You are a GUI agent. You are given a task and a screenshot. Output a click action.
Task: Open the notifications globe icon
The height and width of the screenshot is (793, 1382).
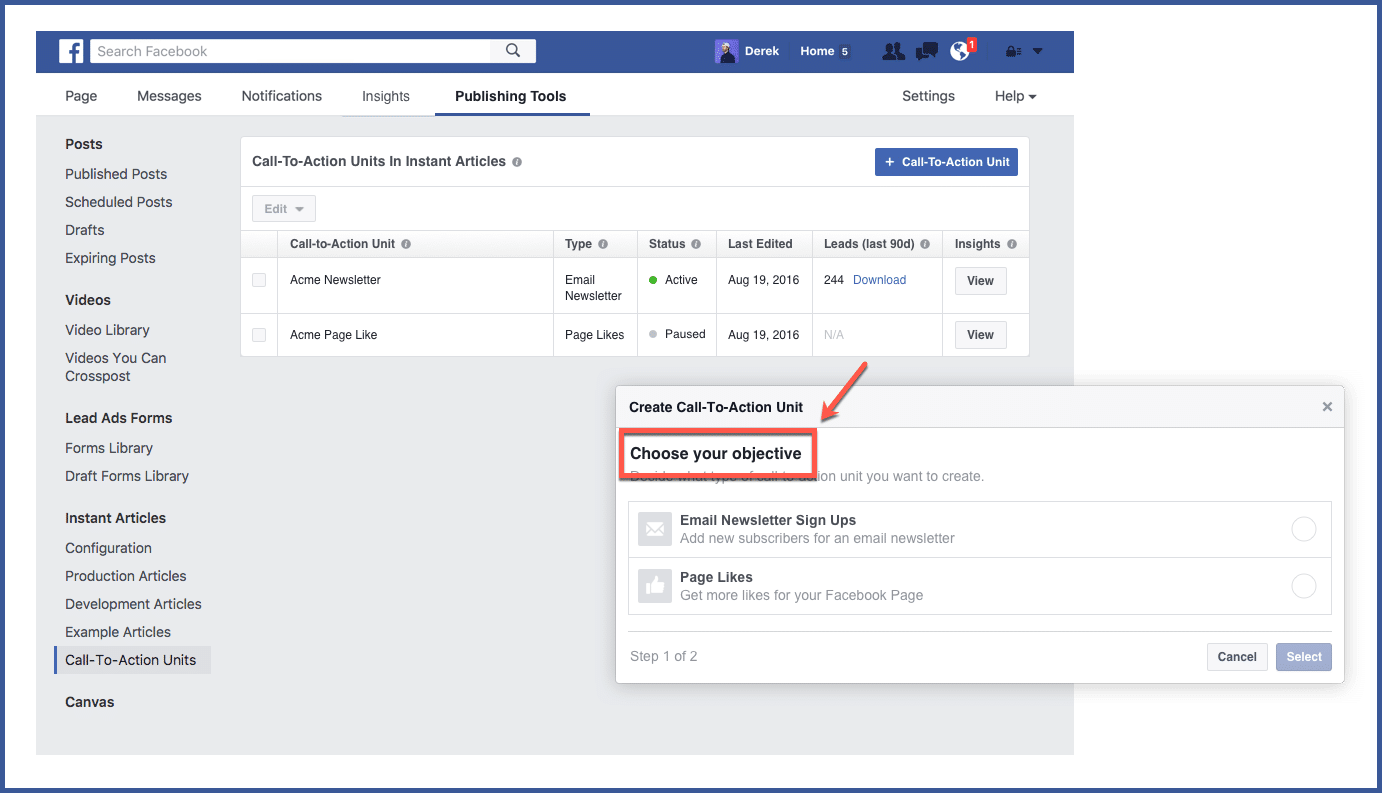[x=960, y=51]
